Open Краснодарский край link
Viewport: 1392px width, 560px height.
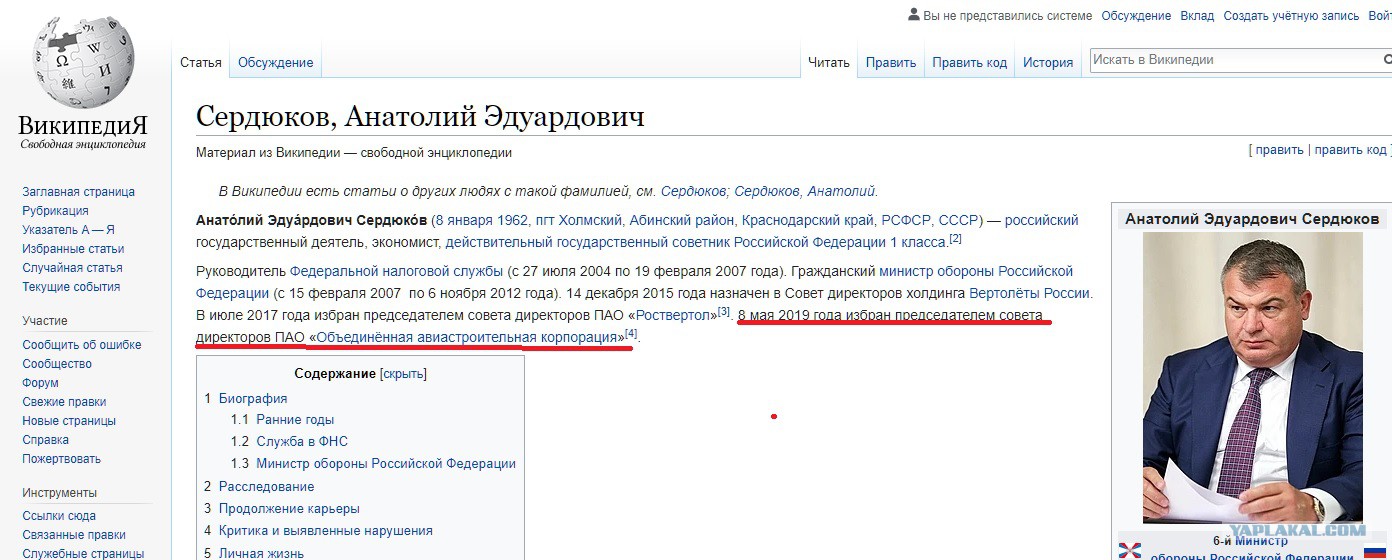[809, 220]
